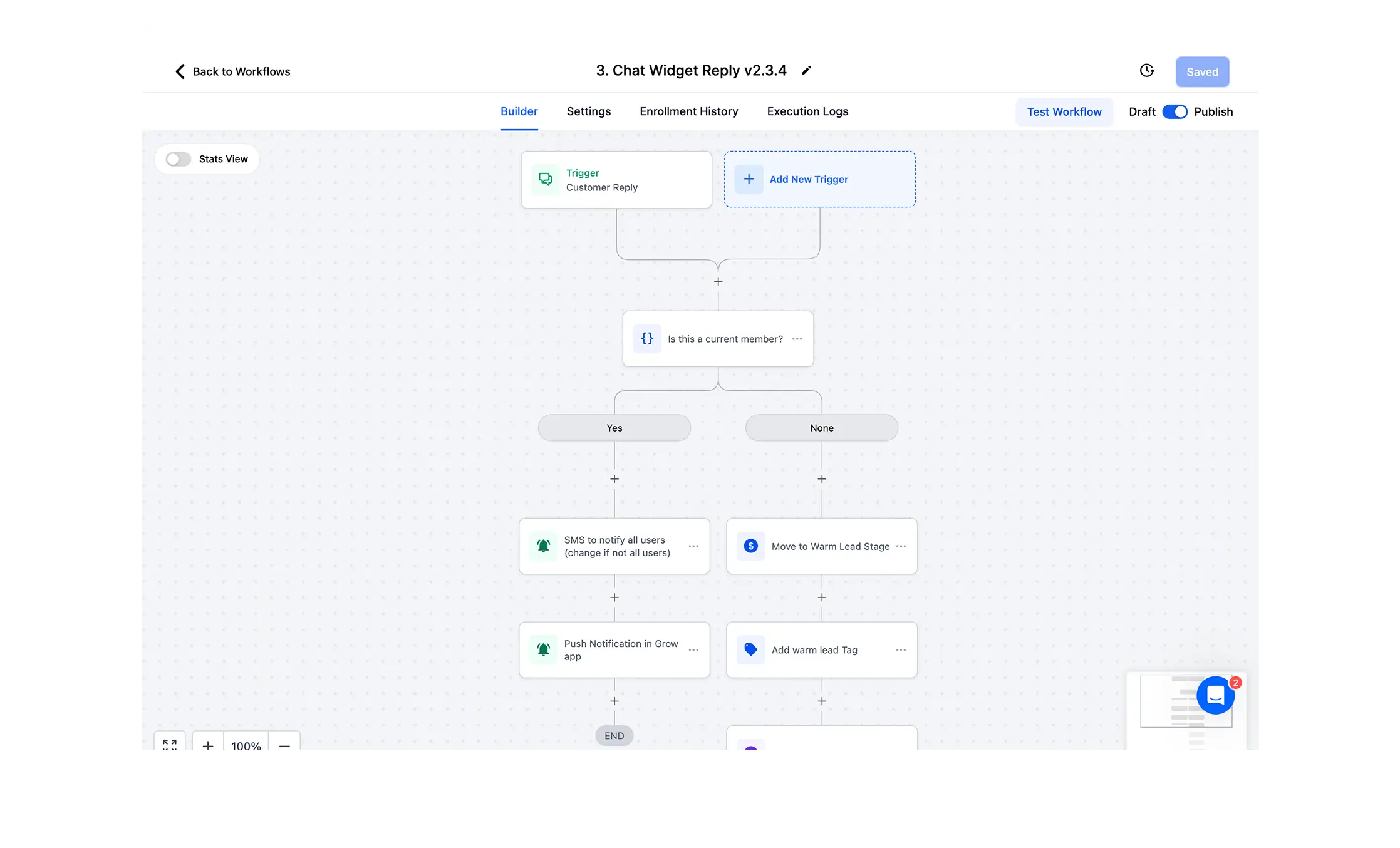Image resolution: width=1400 pixels, height=848 pixels.
Task: Click the dollar icon on Move to Warm Lead Stage
Action: click(x=750, y=546)
